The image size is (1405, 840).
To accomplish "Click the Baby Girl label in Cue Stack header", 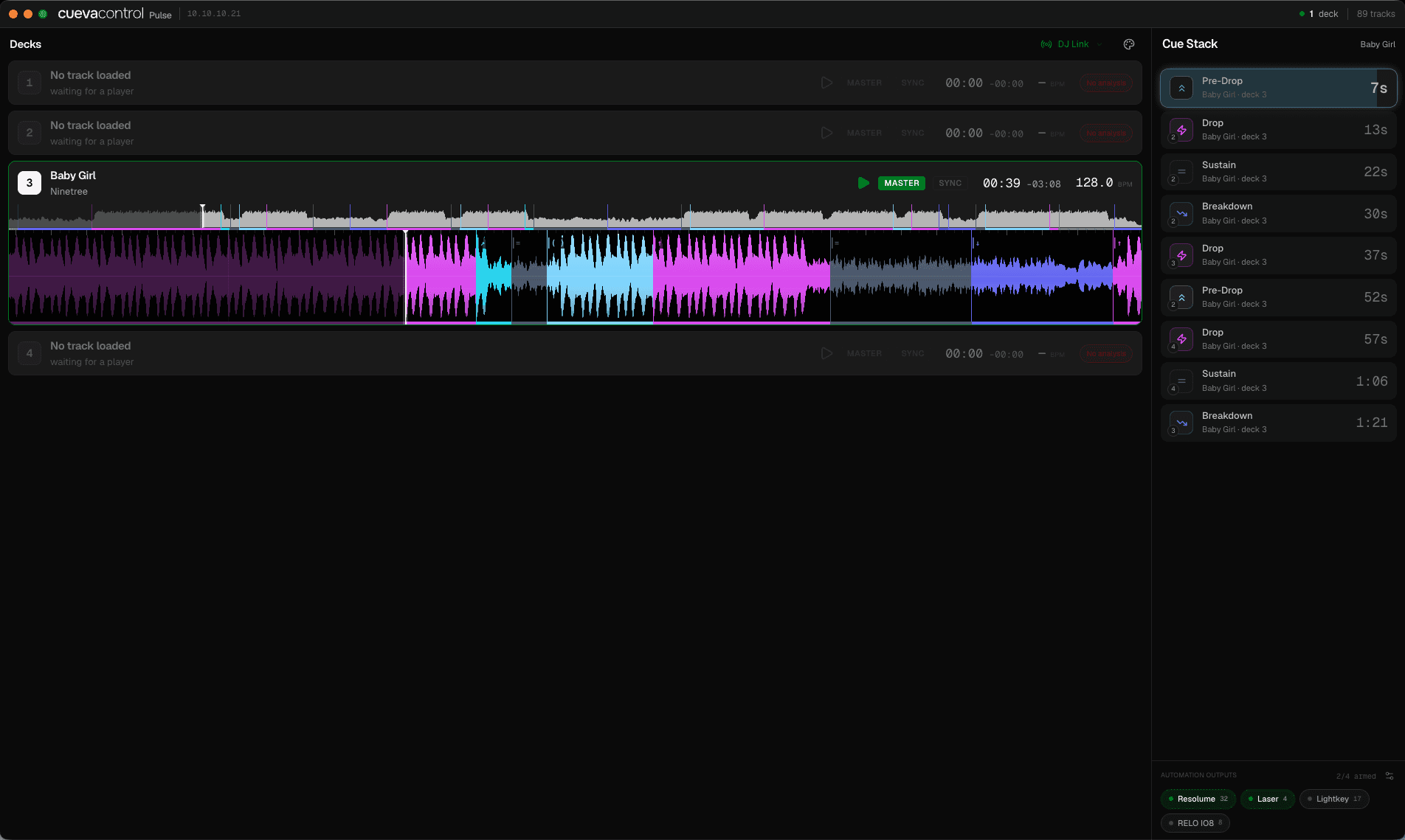I will pos(1378,44).
